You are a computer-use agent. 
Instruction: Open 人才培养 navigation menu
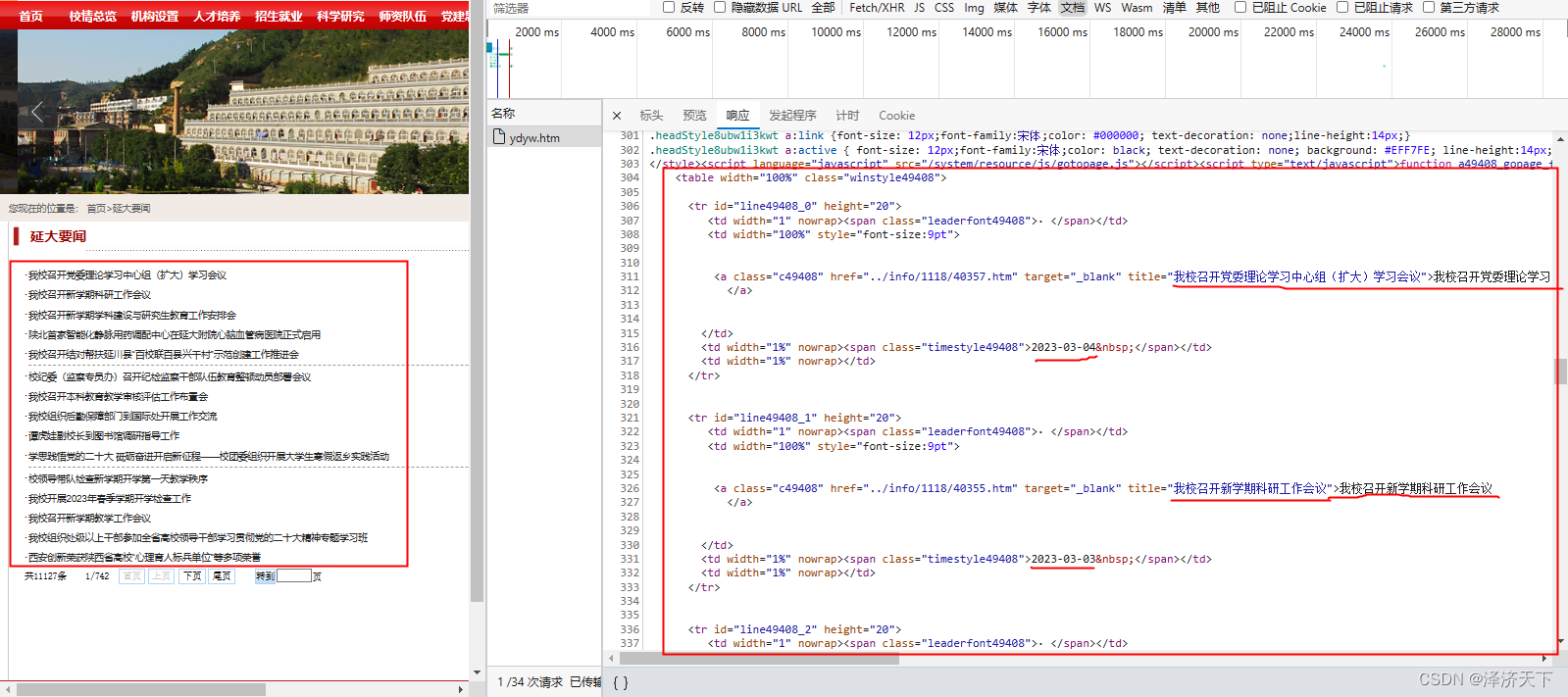pos(216,16)
